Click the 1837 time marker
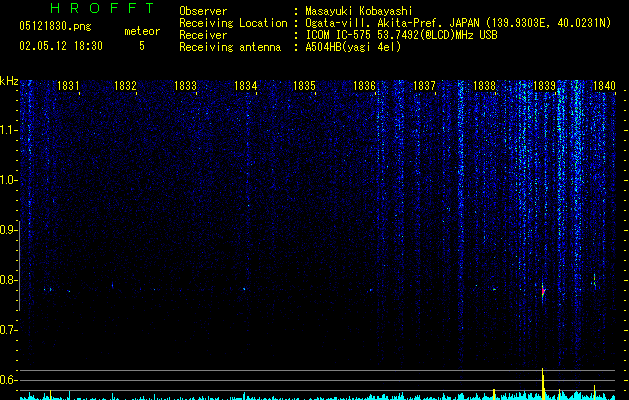The width and height of the screenshot is (629, 400). point(424,86)
